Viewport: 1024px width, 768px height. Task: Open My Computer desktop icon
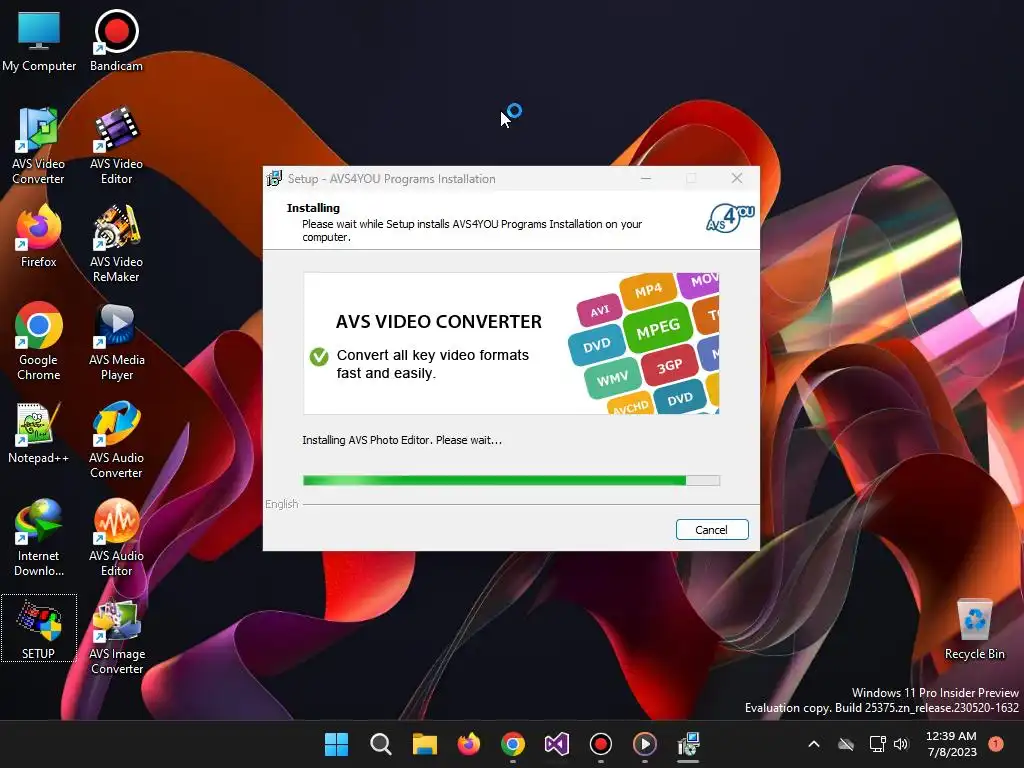(39, 41)
